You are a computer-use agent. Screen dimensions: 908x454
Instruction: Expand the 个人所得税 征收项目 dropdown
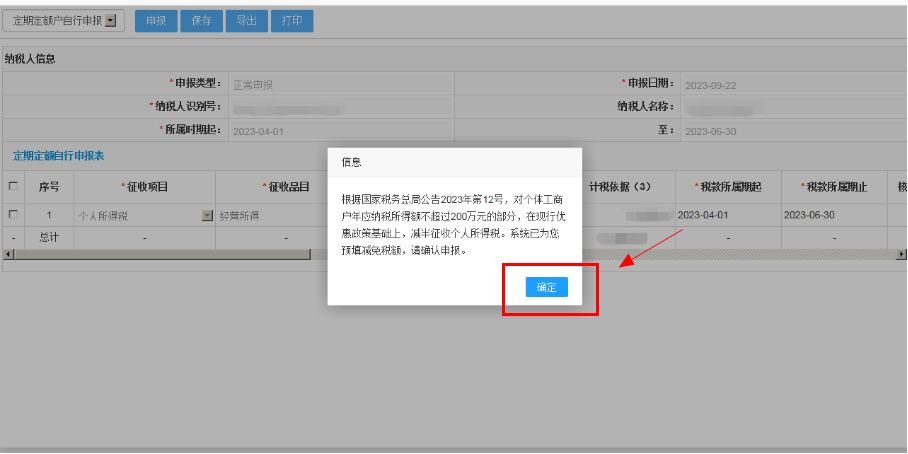click(x=207, y=215)
